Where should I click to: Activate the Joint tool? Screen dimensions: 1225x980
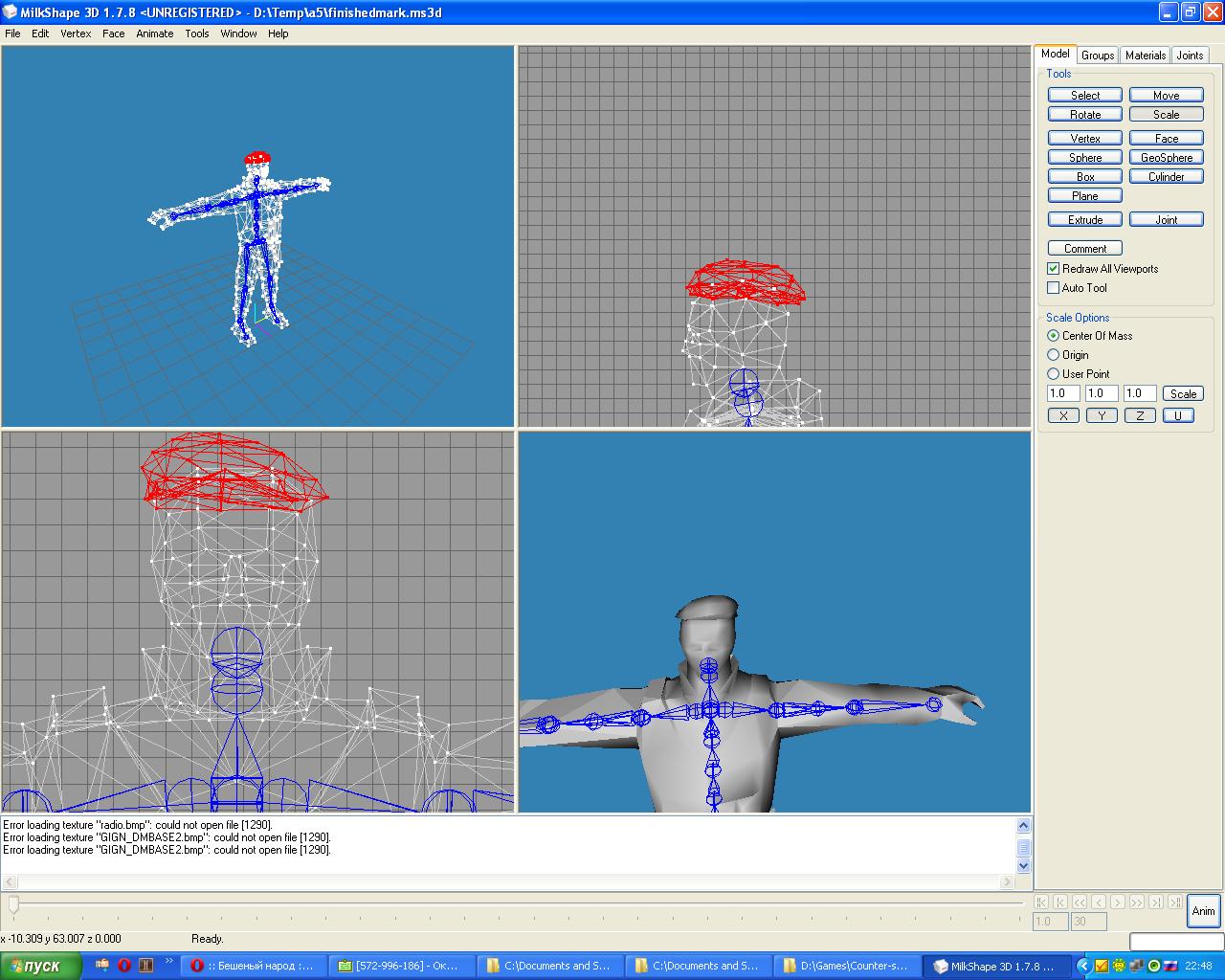click(1166, 220)
